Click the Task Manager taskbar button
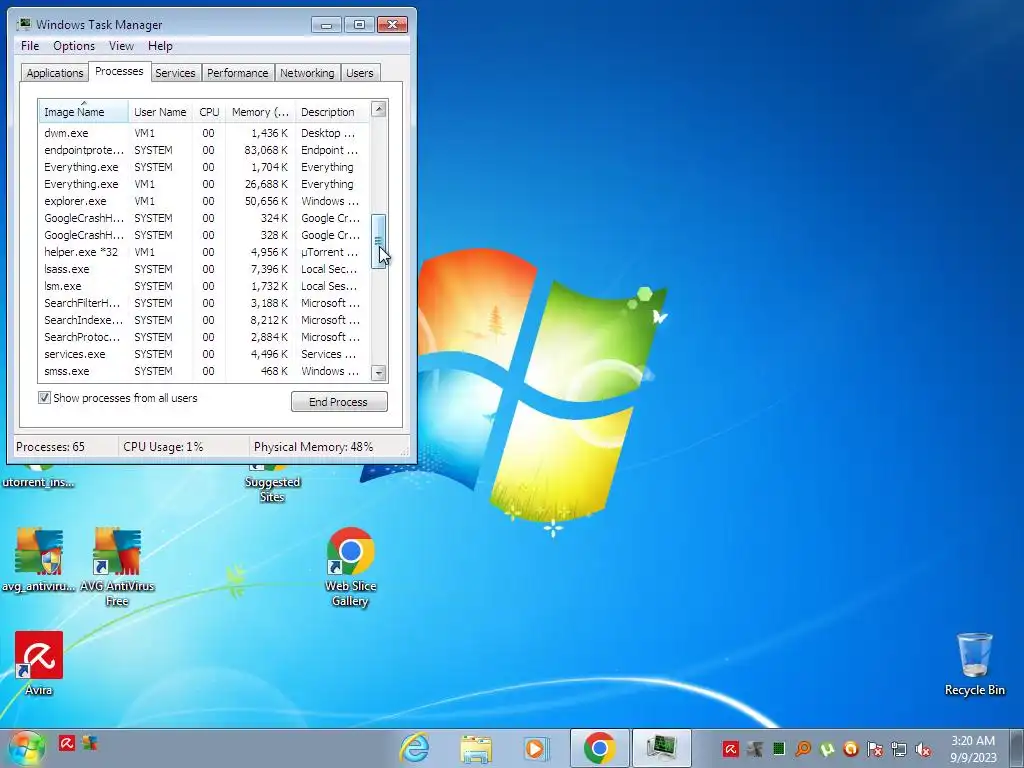 point(662,748)
